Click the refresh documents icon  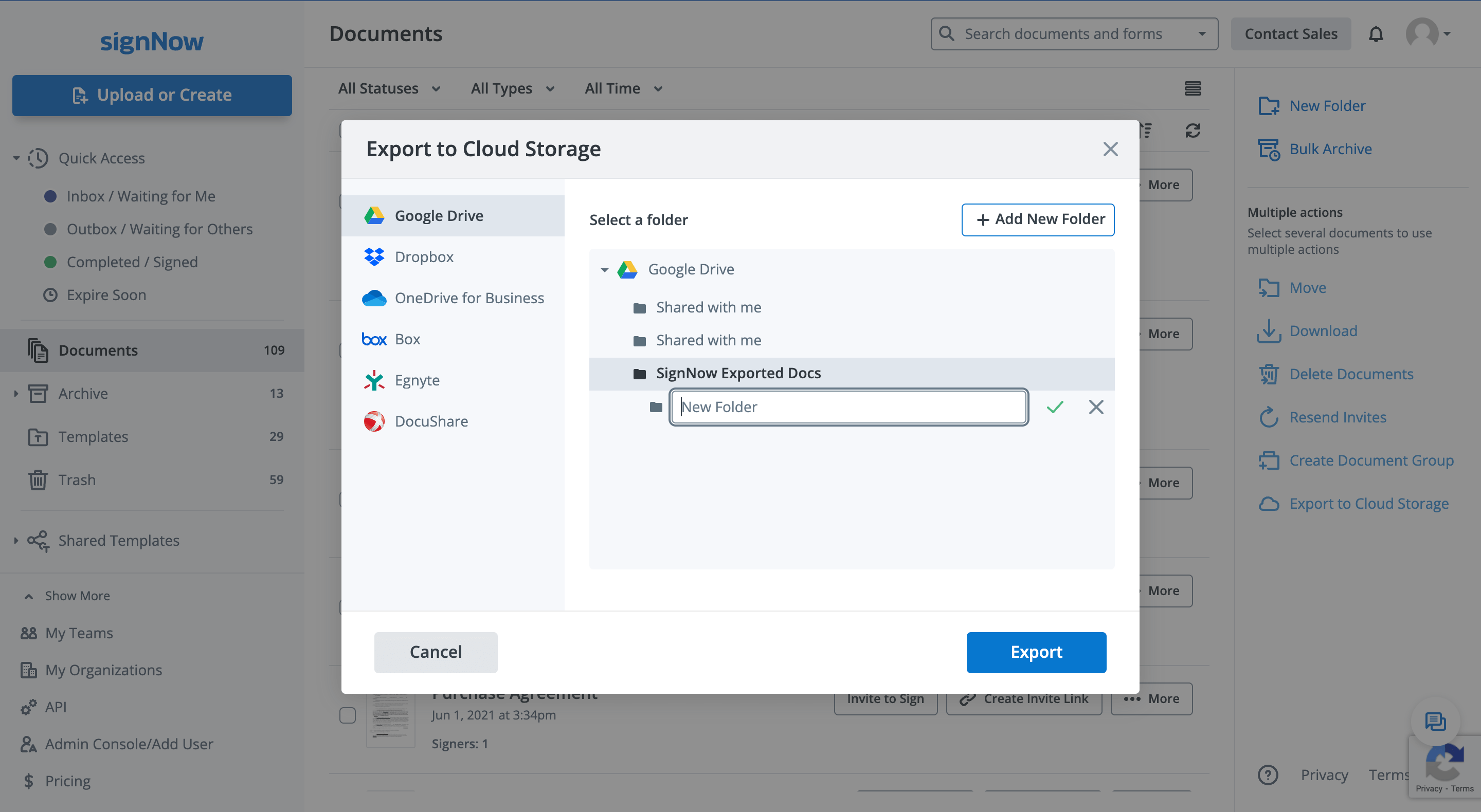[x=1193, y=131]
